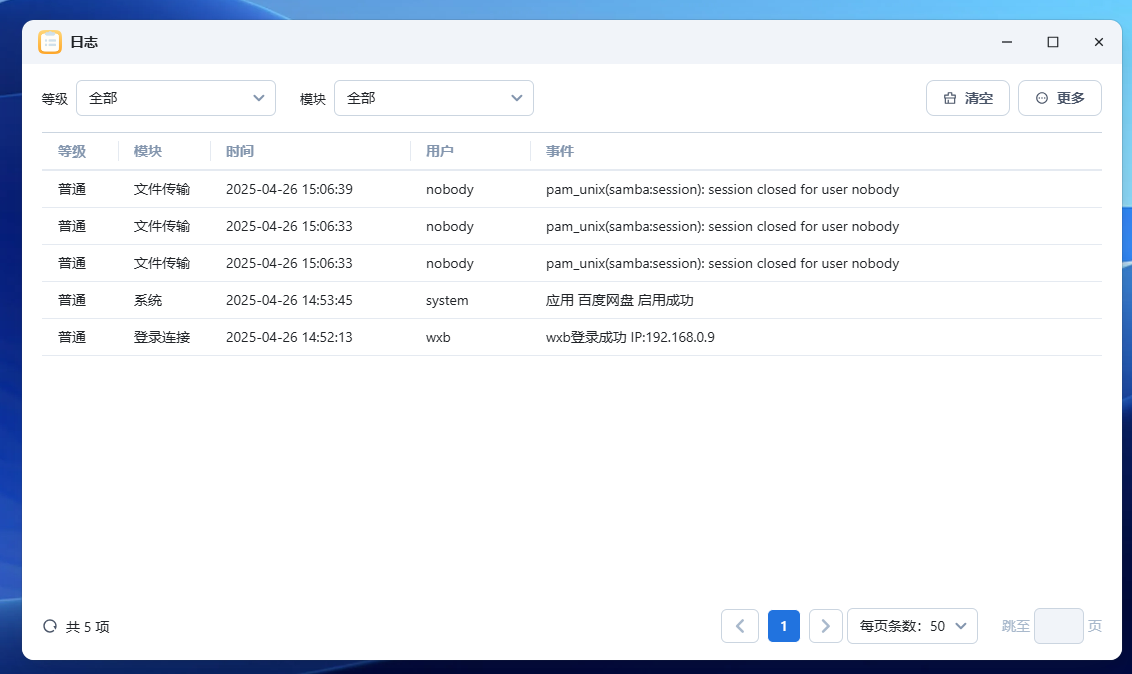
Task: Select the 2025-04-26 15:06:39 time cell
Action: pyautogui.click(x=289, y=189)
